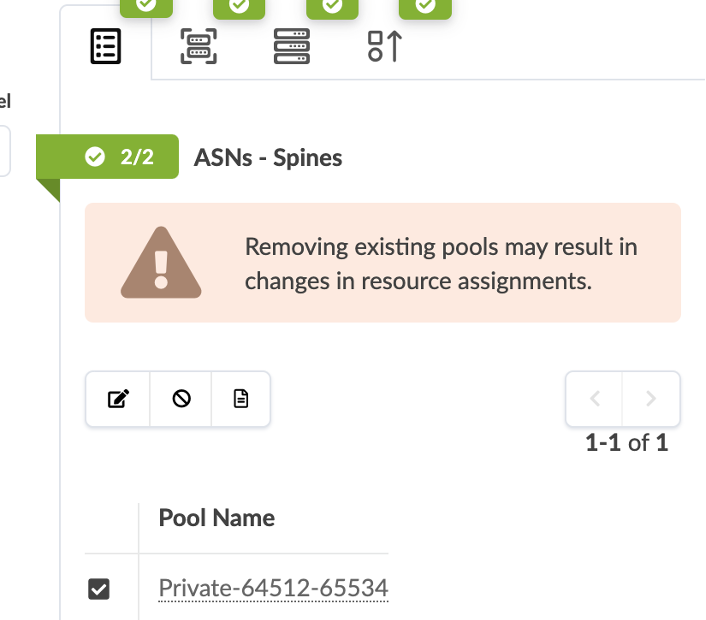Click the warning triangle icon
Image resolution: width=706 pixels, height=620 pixels.
click(x=161, y=263)
